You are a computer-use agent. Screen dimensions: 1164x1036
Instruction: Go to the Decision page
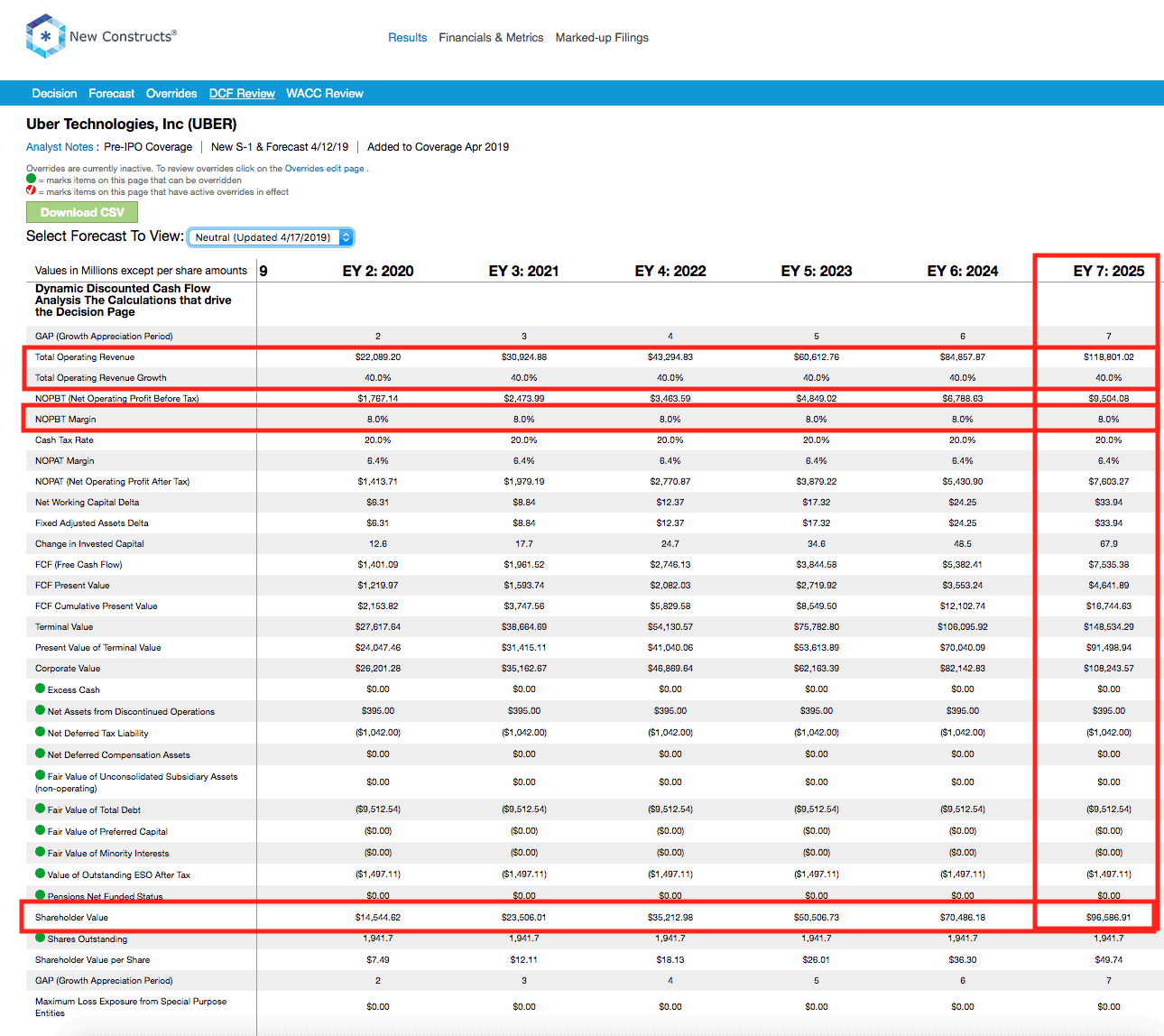point(54,94)
